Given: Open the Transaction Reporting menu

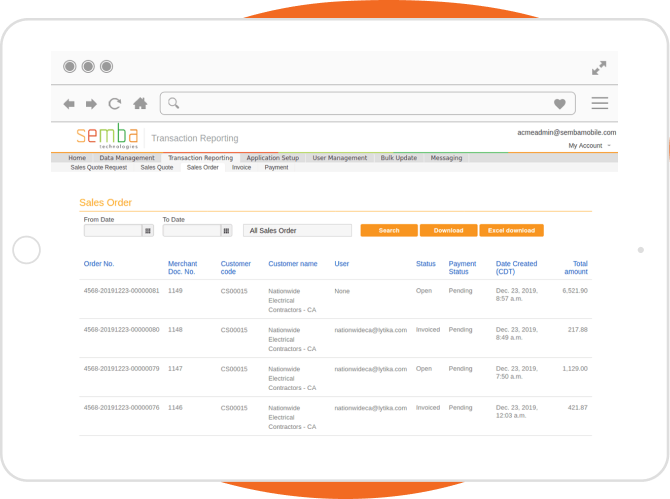Looking at the screenshot, I should [200, 158].
